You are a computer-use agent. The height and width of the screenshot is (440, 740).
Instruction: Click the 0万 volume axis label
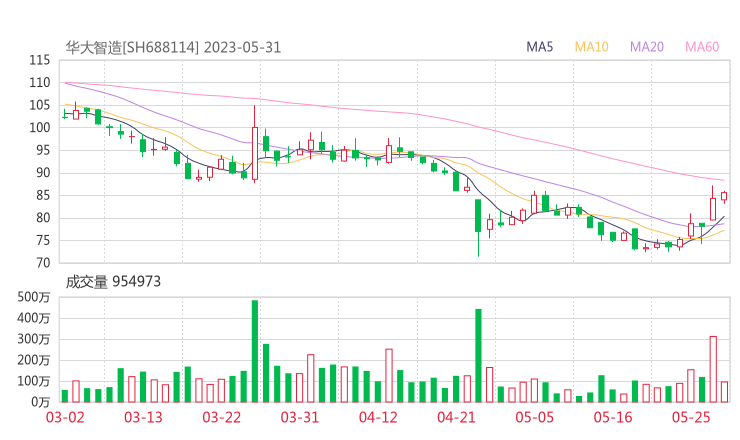41,402
